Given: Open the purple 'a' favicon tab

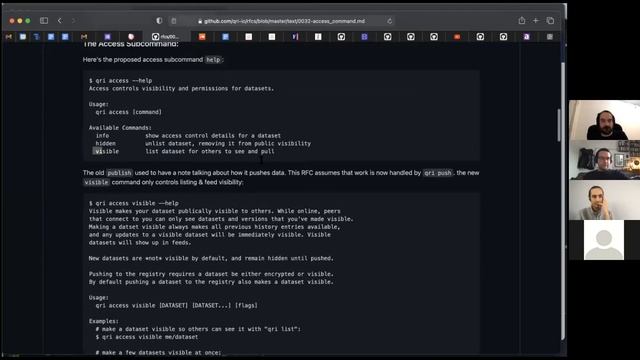Looking at the screenshot, I should pyautogui.click(x=527, y=37).
